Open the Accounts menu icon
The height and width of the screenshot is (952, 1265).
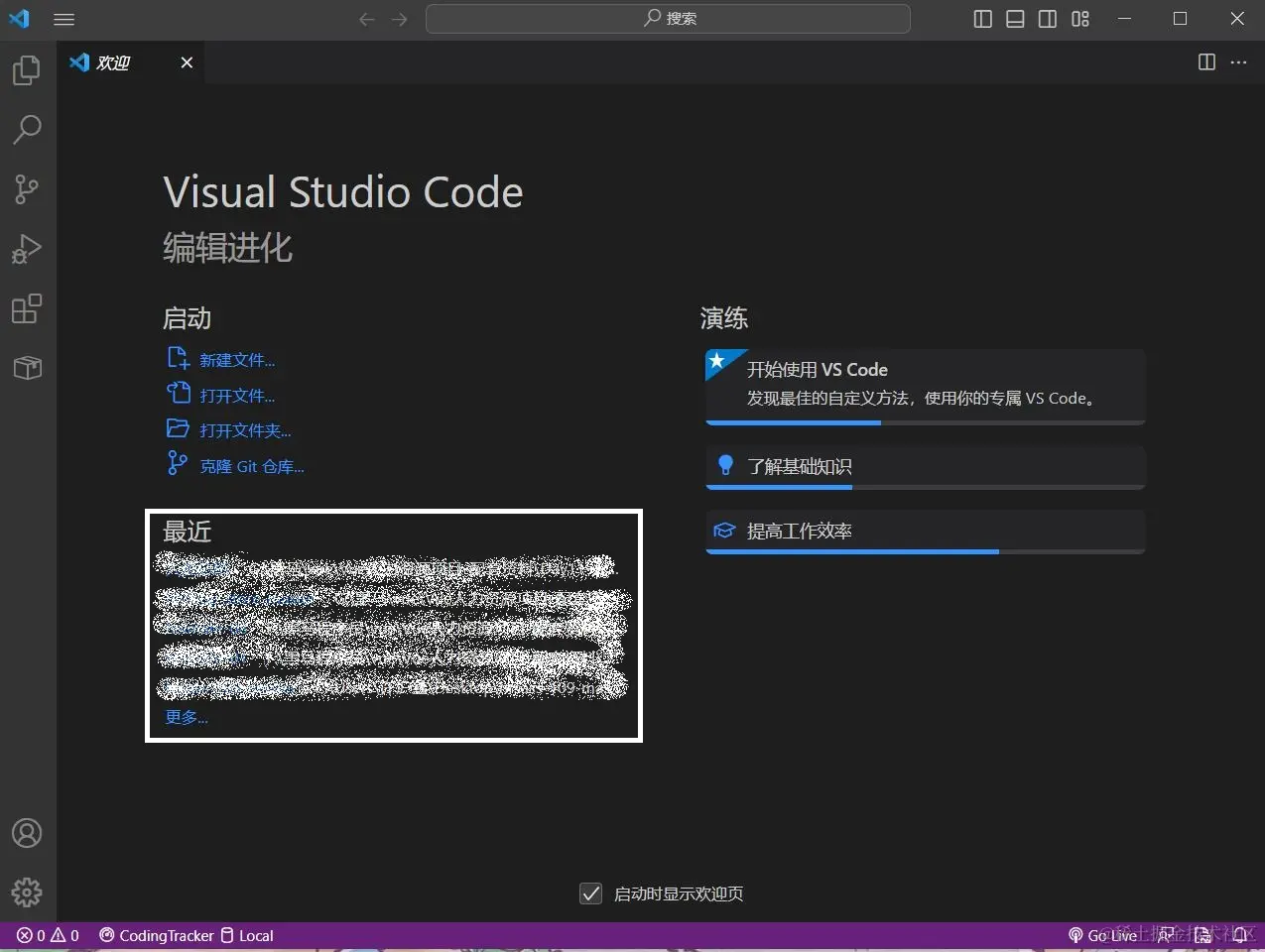[x=27, y=833]
